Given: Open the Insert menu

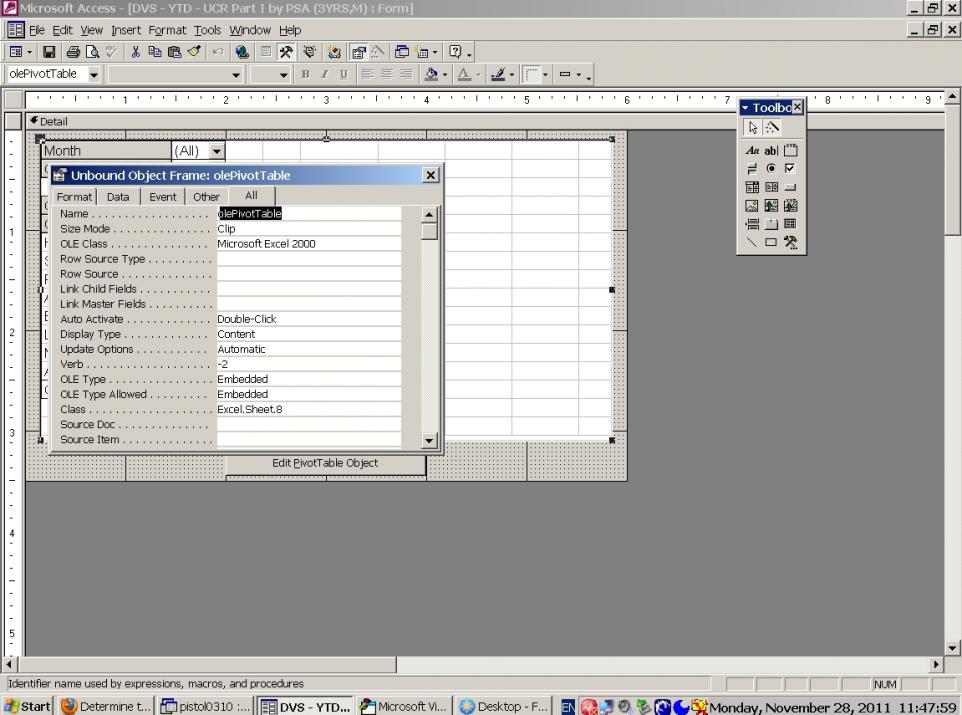Looking at the screenshot, I should tap(126, 30).
